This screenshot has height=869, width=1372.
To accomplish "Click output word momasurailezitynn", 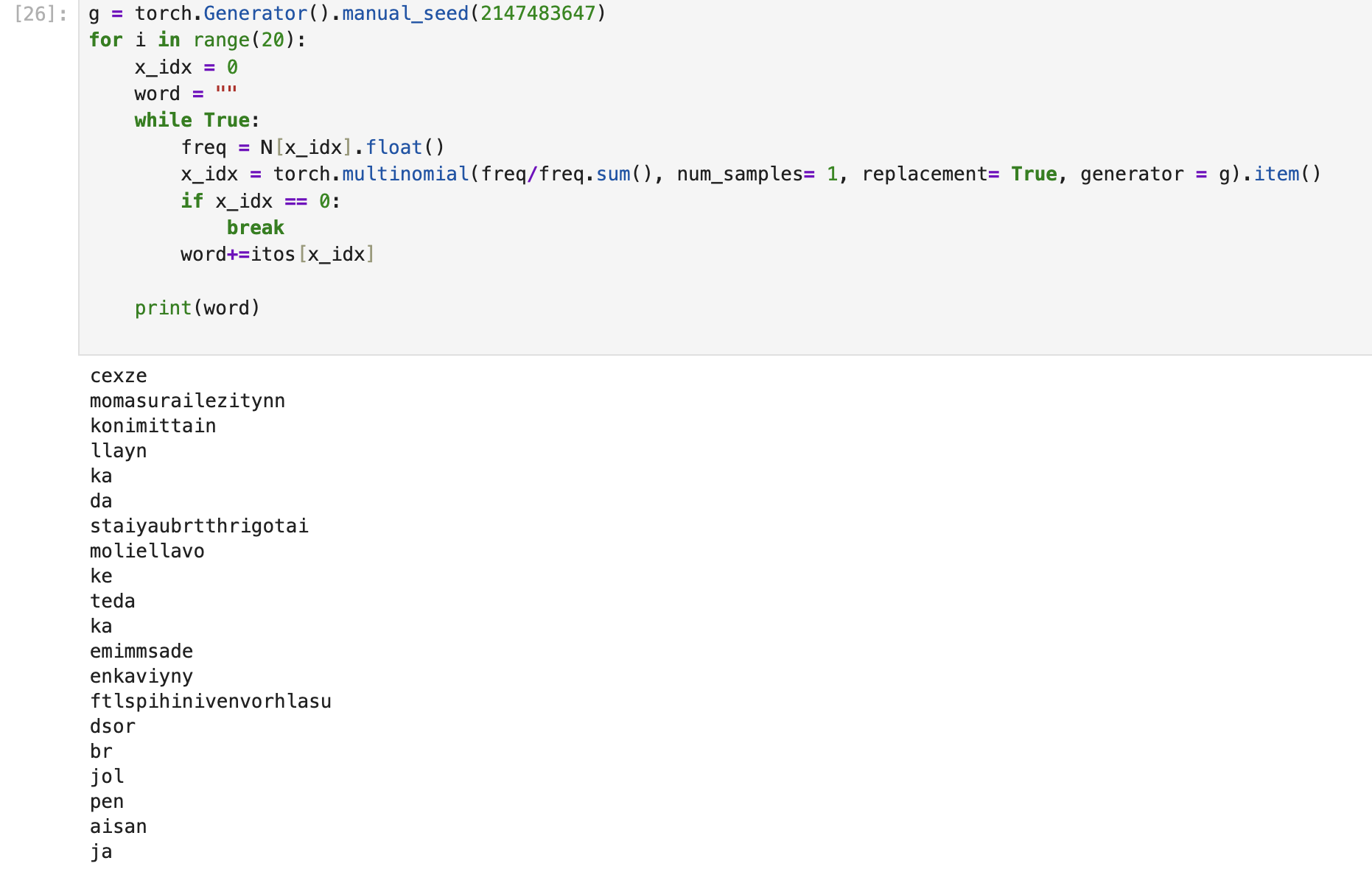I will [187, 401].
